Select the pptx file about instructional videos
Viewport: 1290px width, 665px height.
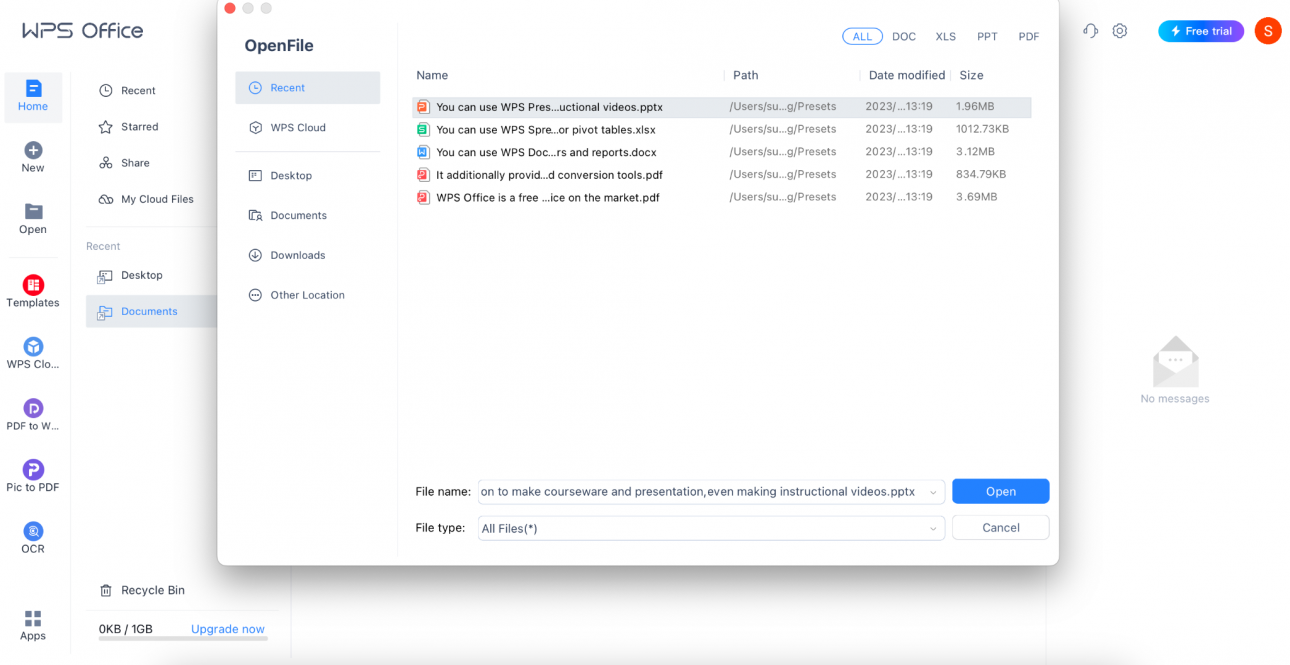pos(721,107)
